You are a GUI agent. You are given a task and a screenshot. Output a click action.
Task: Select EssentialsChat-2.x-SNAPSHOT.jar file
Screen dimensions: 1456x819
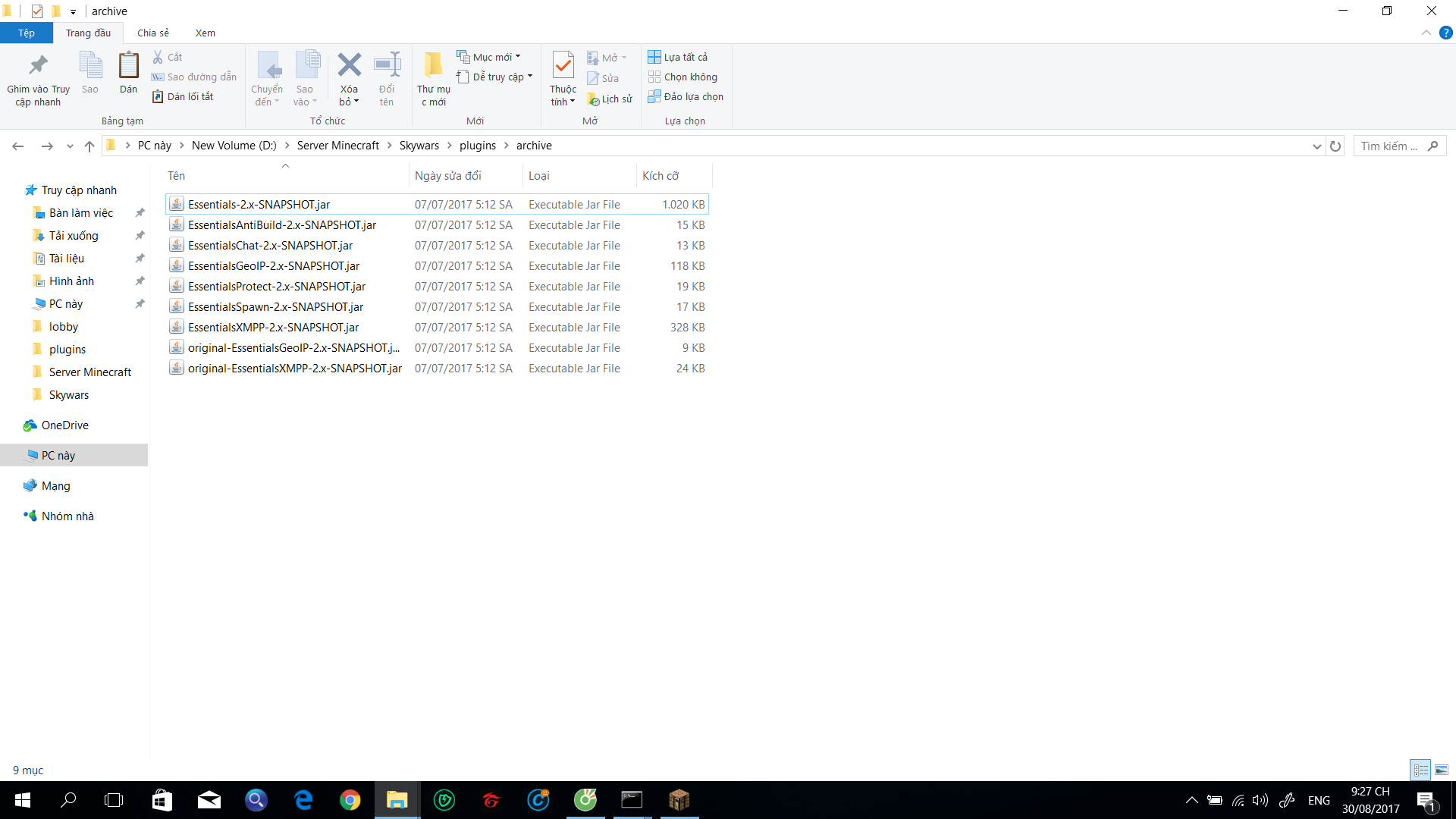pyautogui.click(x=270, y=246)
